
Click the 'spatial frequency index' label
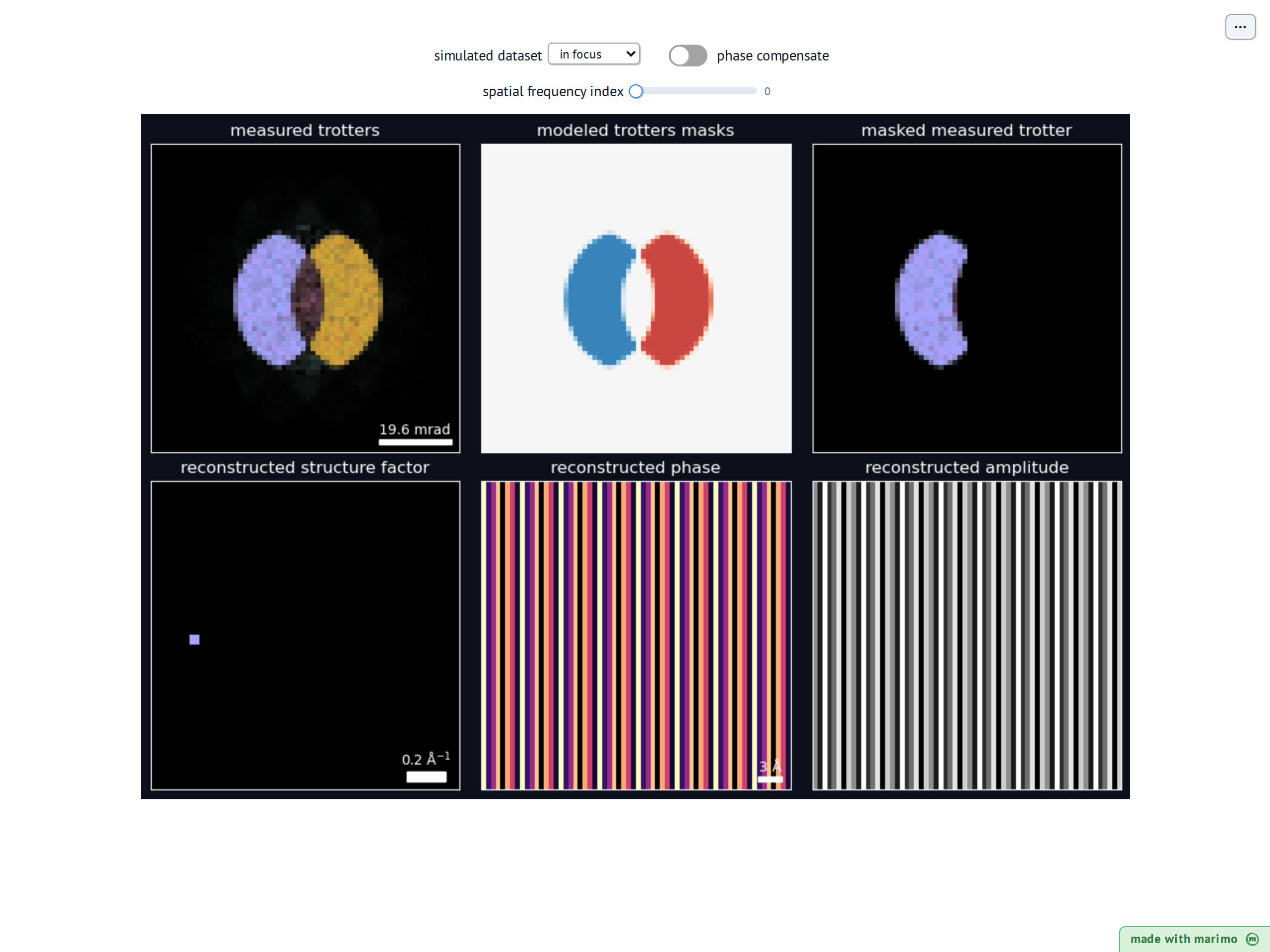tap(553, 91)
